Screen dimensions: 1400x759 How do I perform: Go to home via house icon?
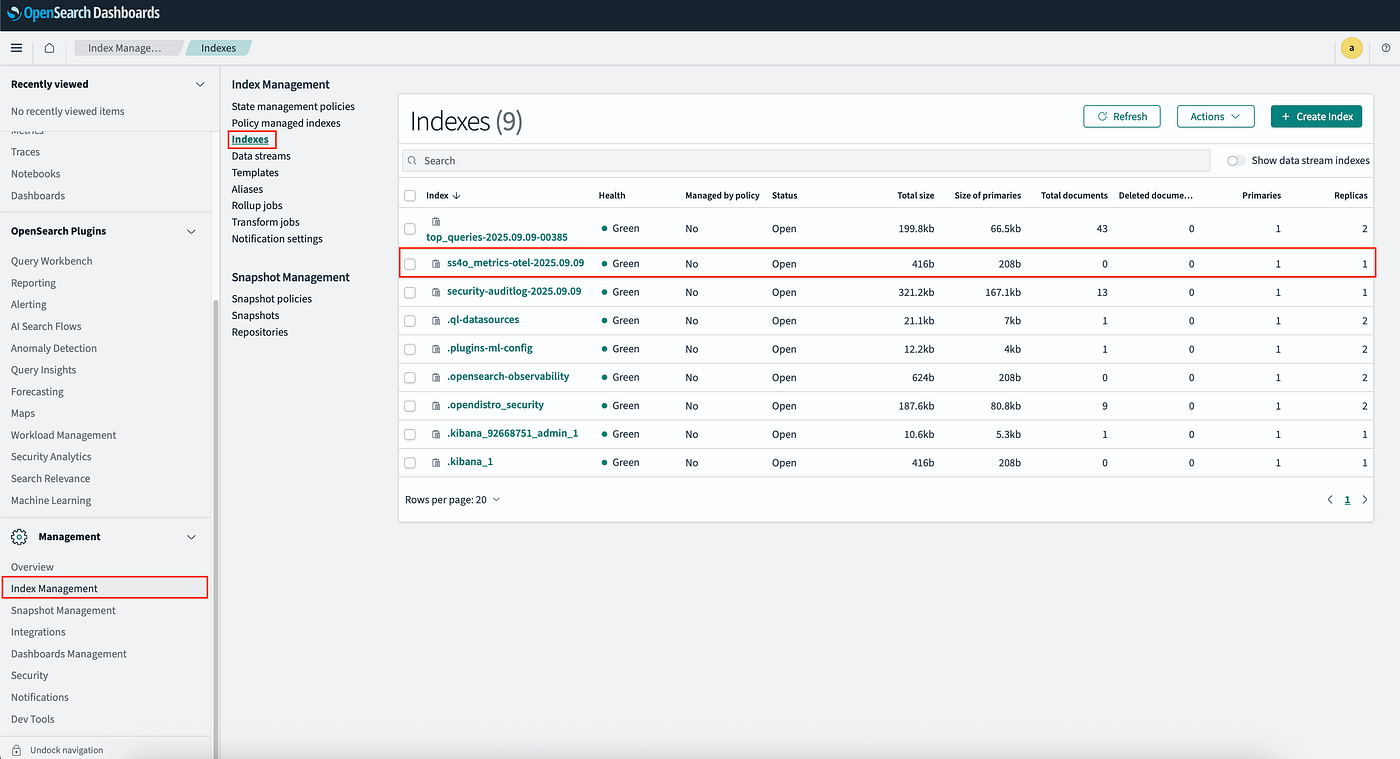[49, 48]
